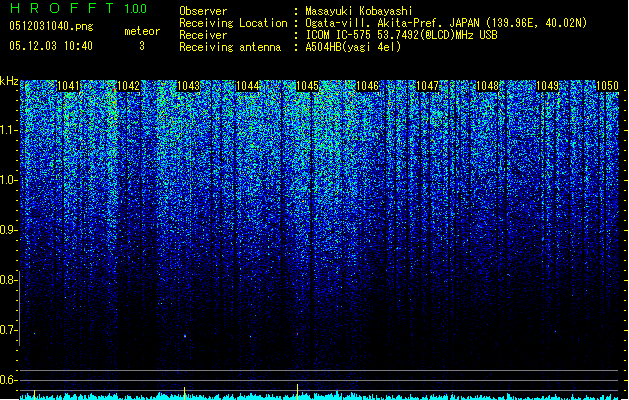Click the 1044 time marker
The height and width of the screenshot is (400, 629).
[x=248, y=86]
